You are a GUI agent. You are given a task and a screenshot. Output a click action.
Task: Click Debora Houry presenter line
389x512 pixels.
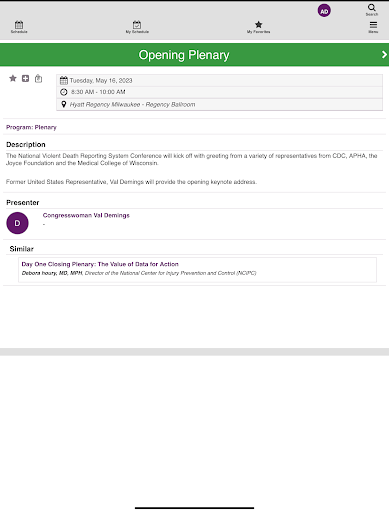coord(139,273)
